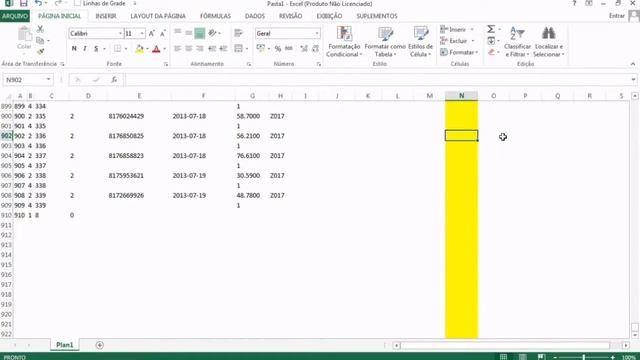This screenshot has width=640, height=360.
Task: Copy the selected cells
Action: (40, 40)
